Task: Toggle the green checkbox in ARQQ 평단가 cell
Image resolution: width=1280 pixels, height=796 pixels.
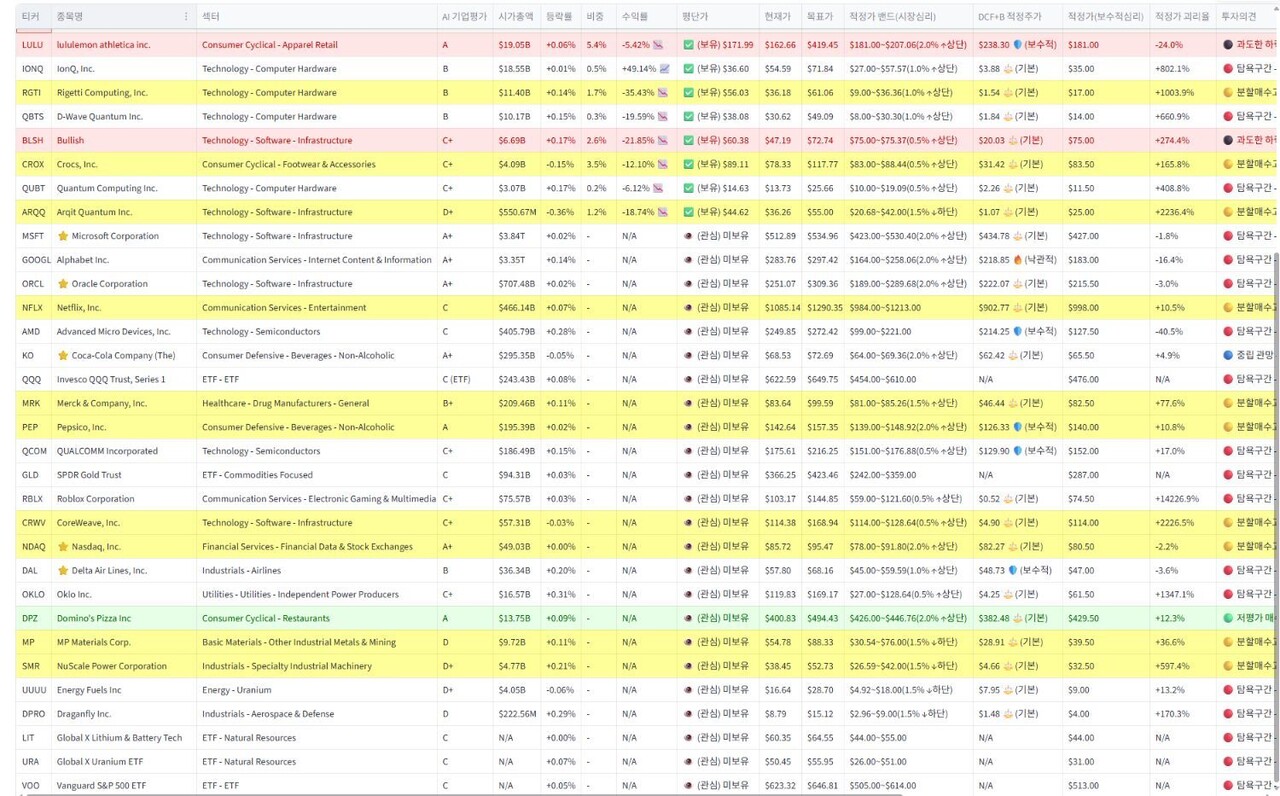Action: [x=688, y=212]
